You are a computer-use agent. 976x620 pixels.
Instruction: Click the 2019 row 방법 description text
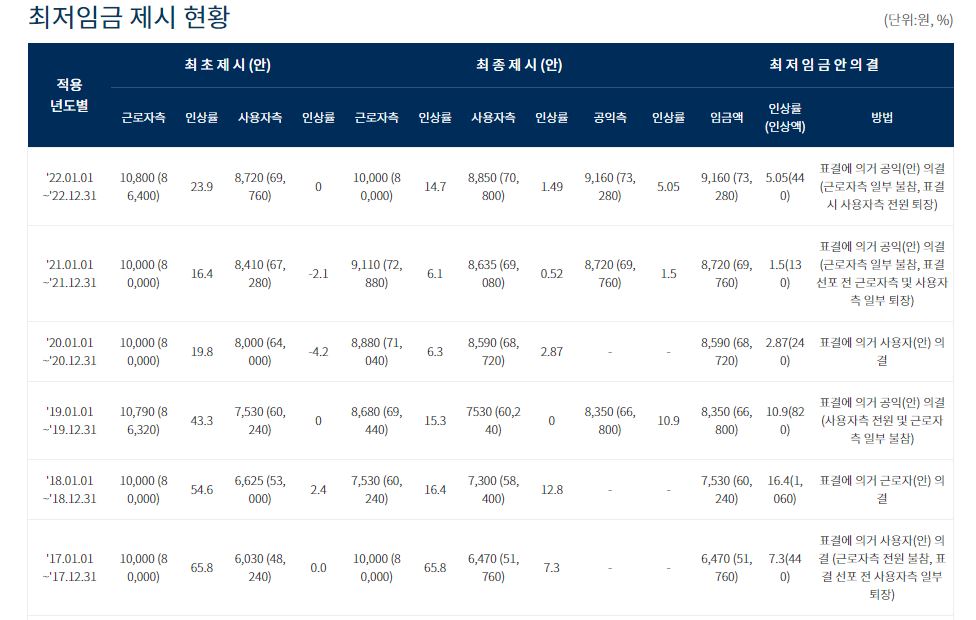(882, 420)
